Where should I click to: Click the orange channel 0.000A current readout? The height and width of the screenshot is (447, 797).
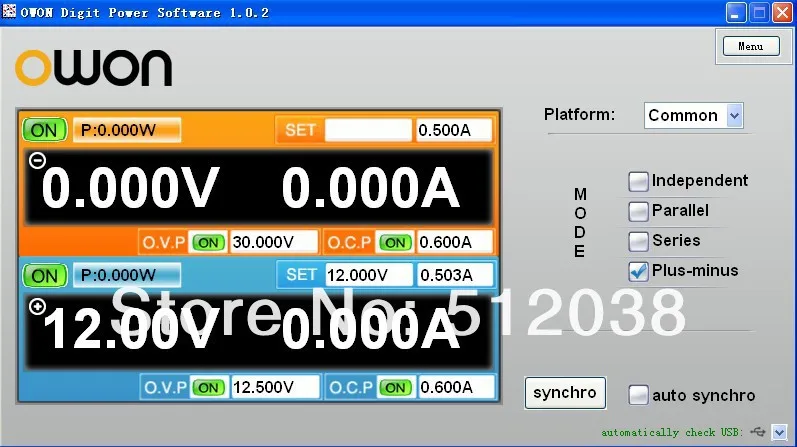(371, 188)
